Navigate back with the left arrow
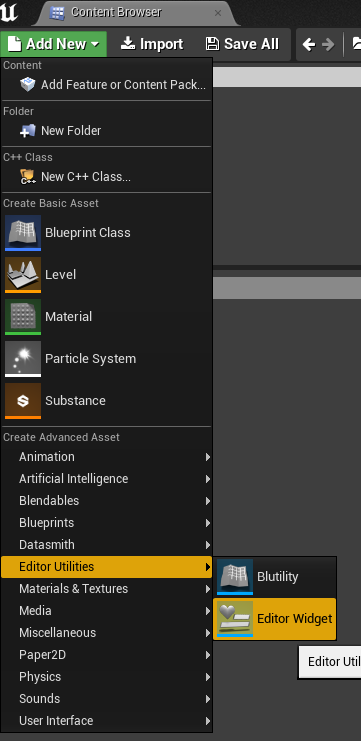 (309, 44)
